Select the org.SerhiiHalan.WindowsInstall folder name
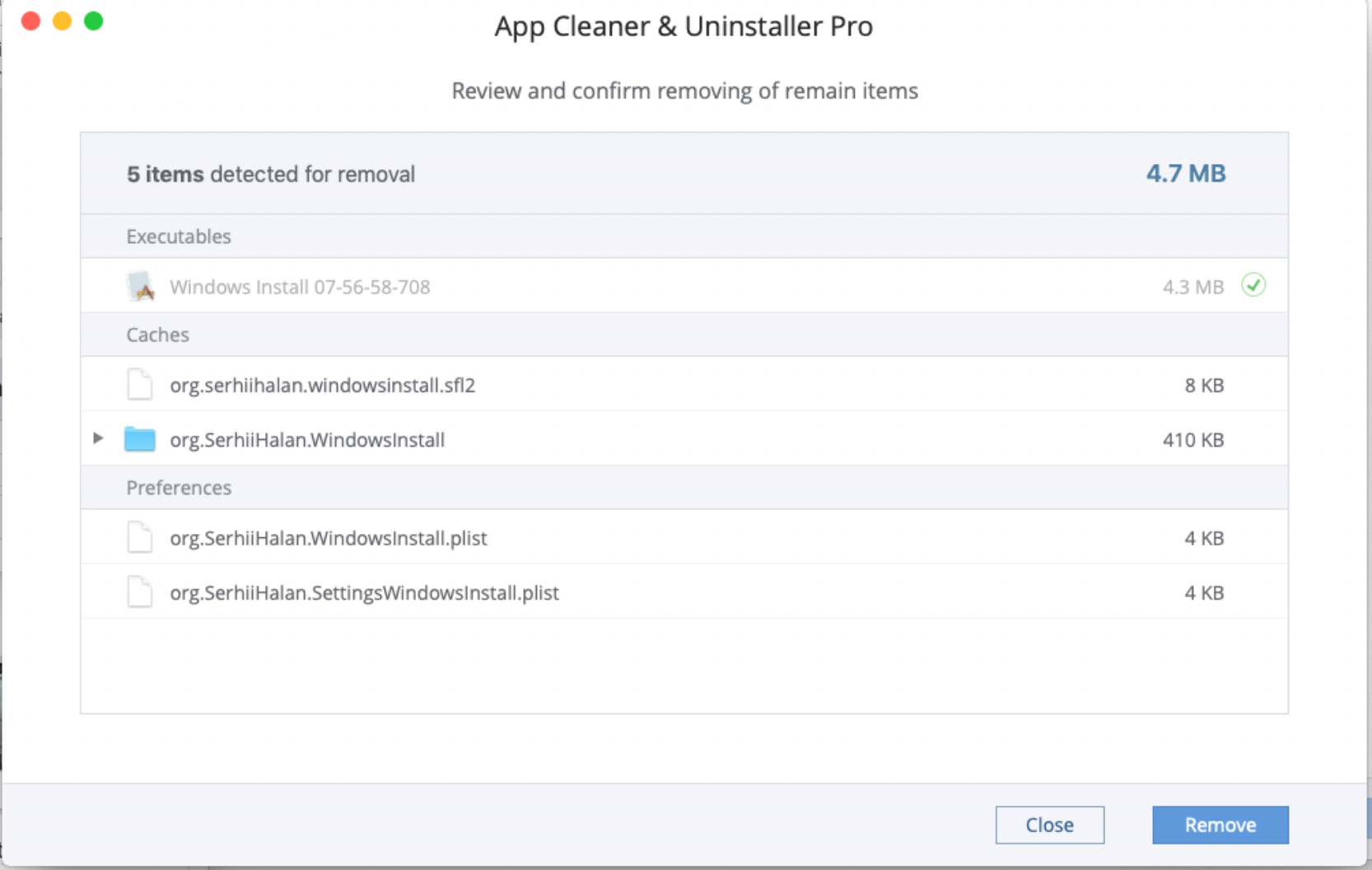1372x870 pixels. pos(307,440)
